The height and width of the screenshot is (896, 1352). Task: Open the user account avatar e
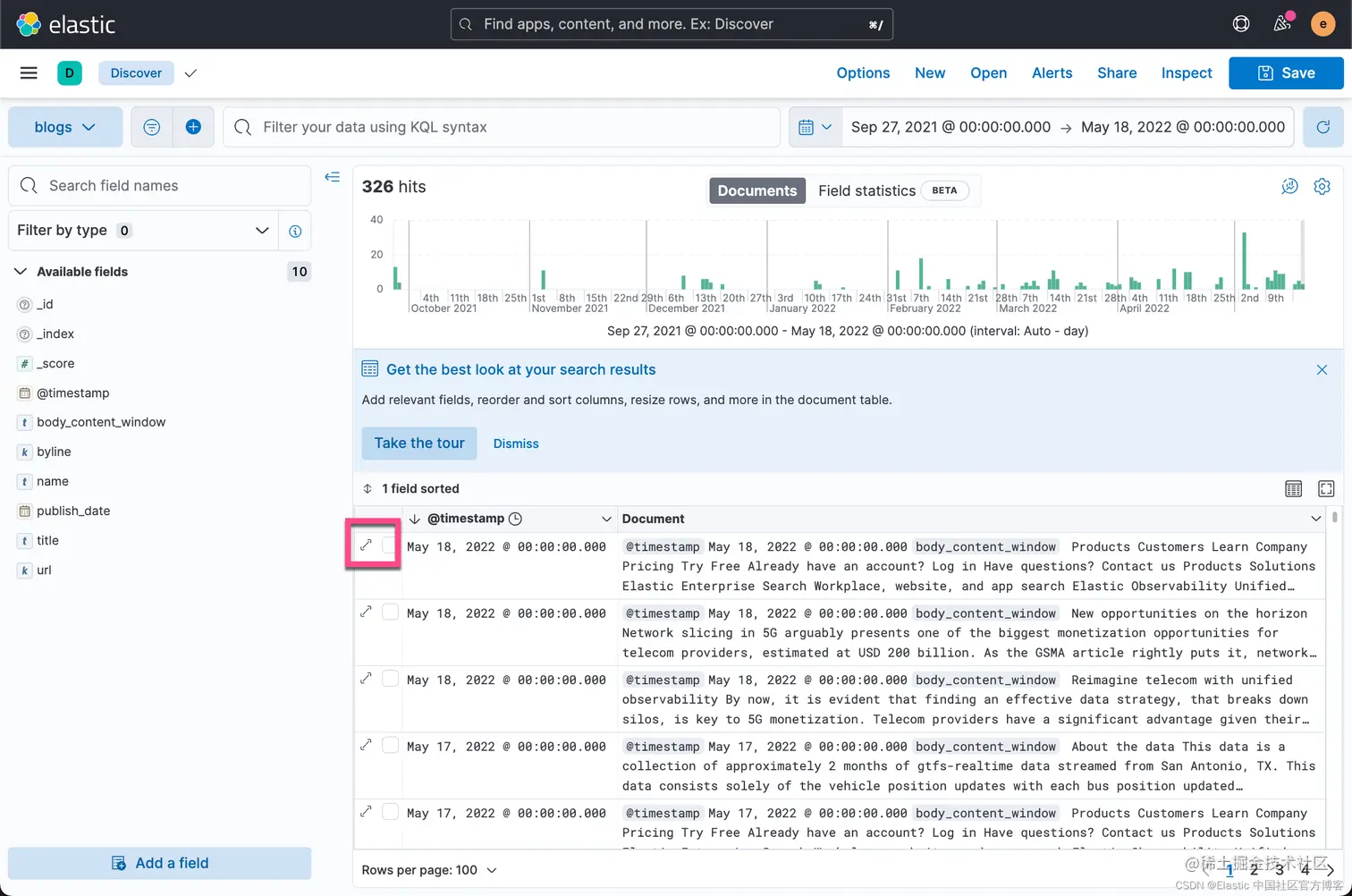click(1323, 24)
